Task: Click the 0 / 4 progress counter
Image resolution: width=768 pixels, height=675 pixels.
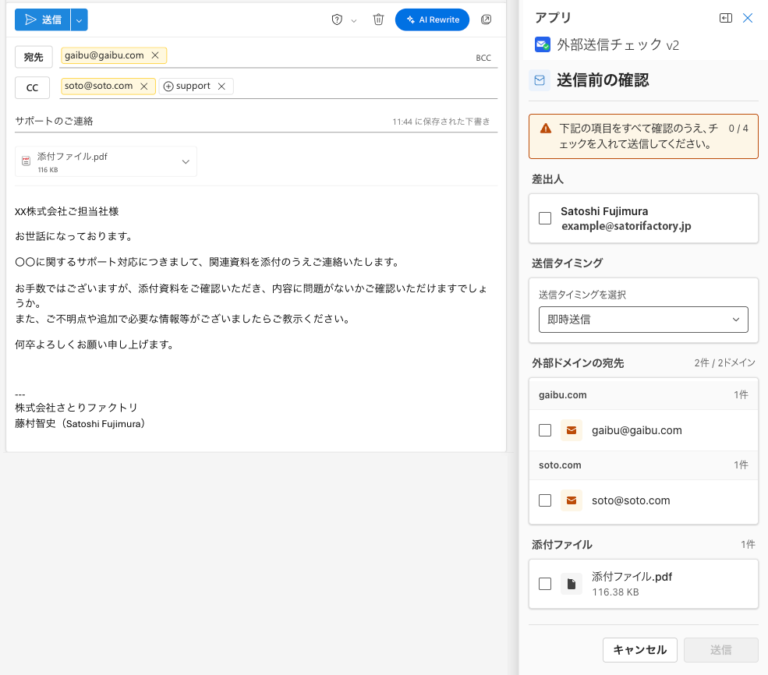Action: point(738,128)
